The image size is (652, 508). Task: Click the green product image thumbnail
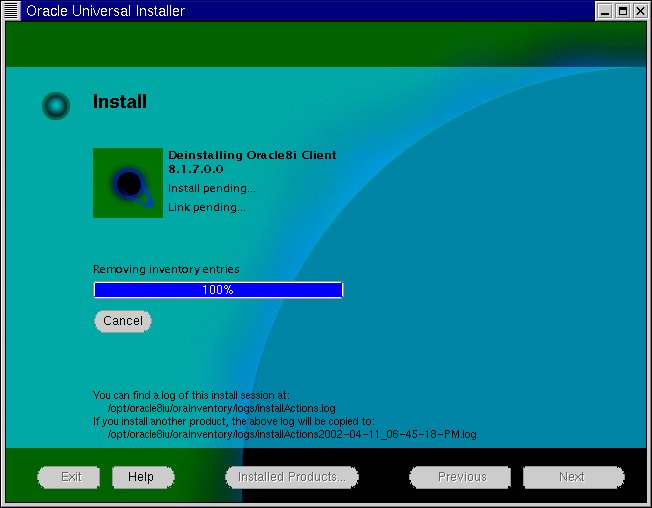pos(128,183)
